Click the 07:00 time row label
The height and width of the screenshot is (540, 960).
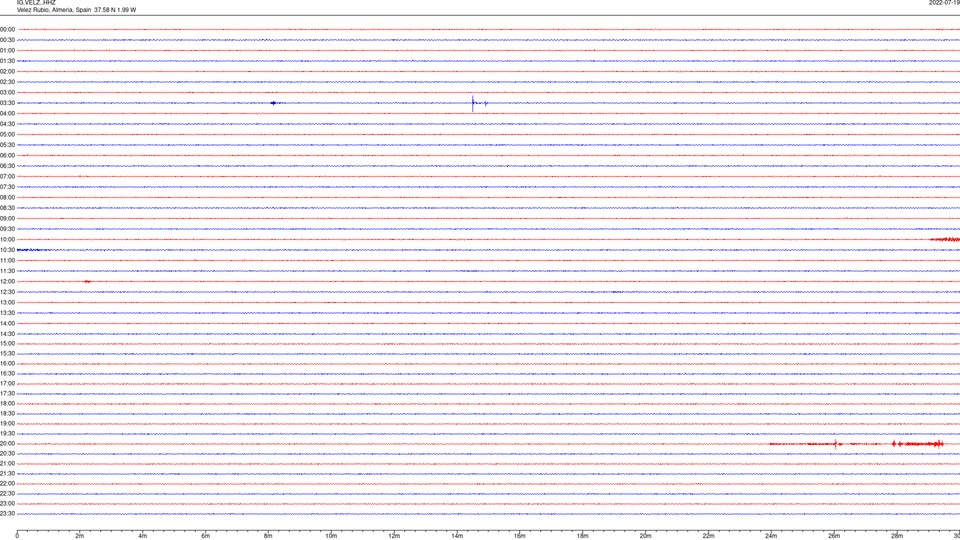(7, 176)
